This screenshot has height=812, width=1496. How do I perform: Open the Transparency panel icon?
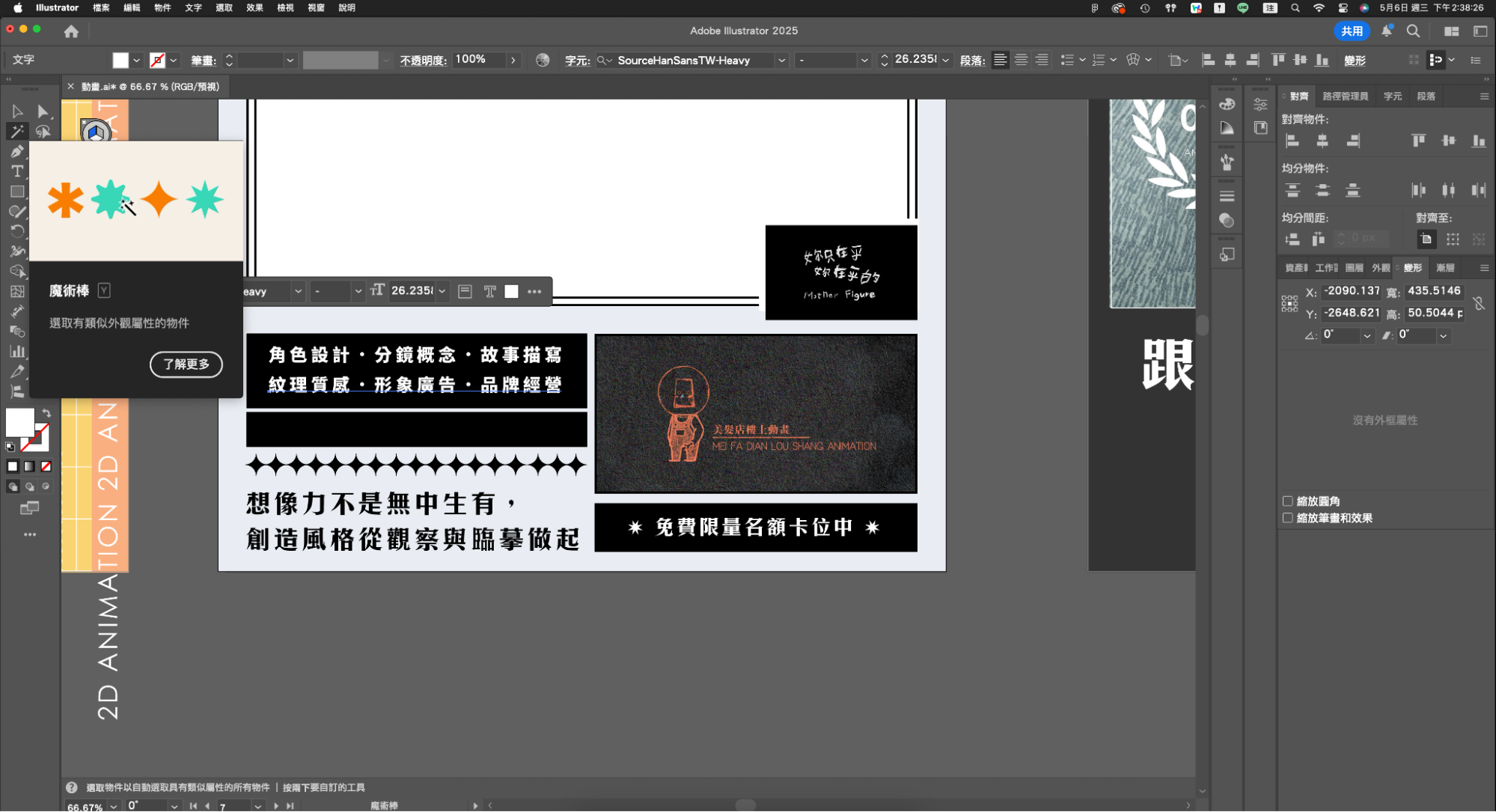[x=1227, y=221]
